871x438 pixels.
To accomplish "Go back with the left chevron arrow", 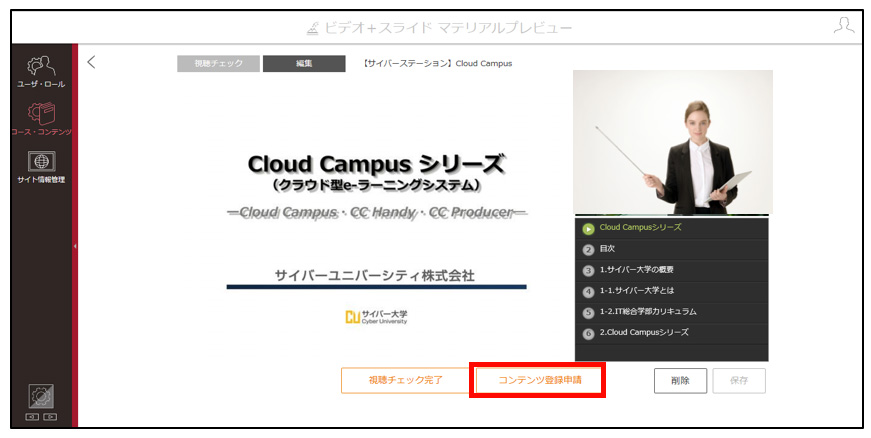I will coord(91,62).
